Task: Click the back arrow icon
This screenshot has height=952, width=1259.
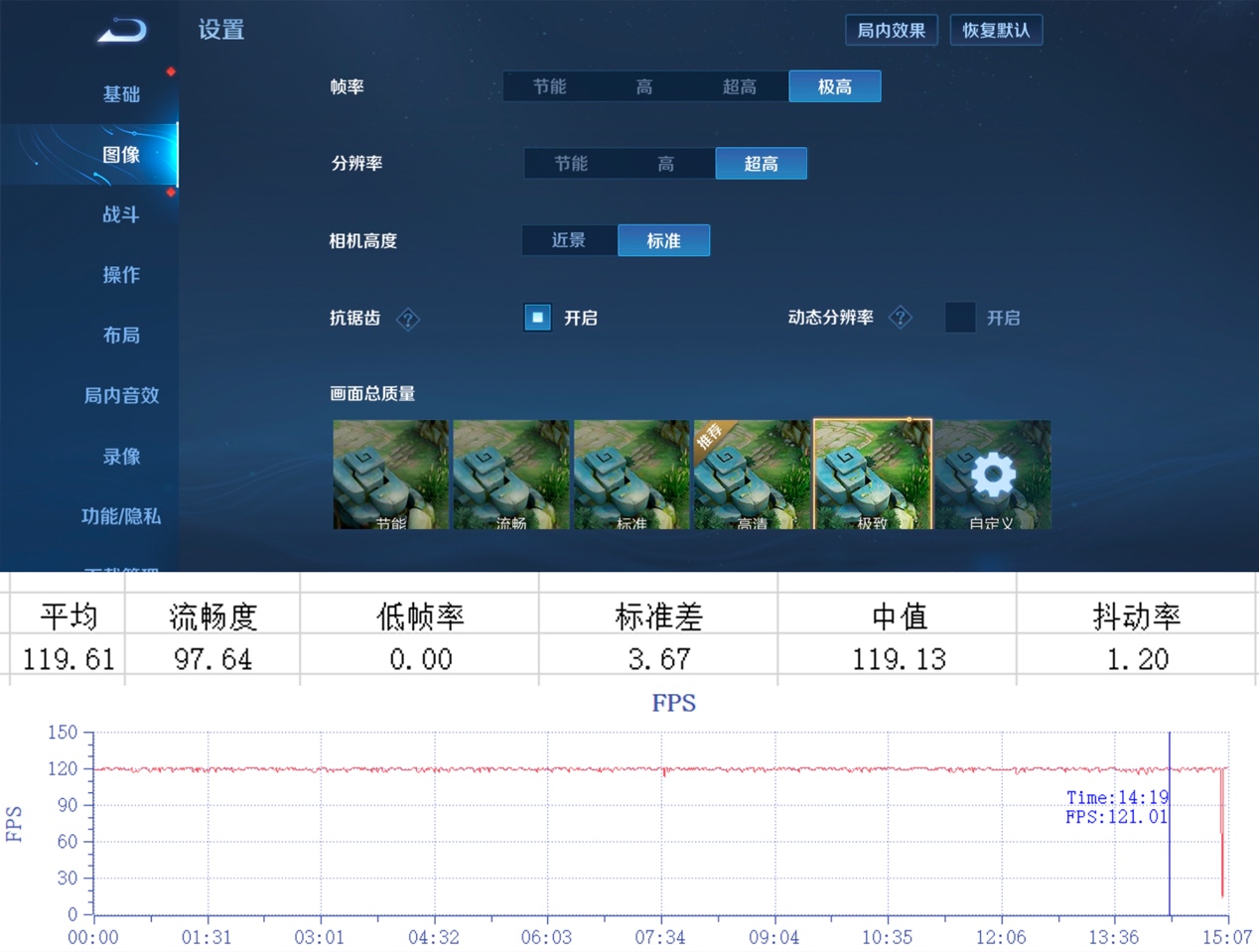Action: click(x=121, y=31)
